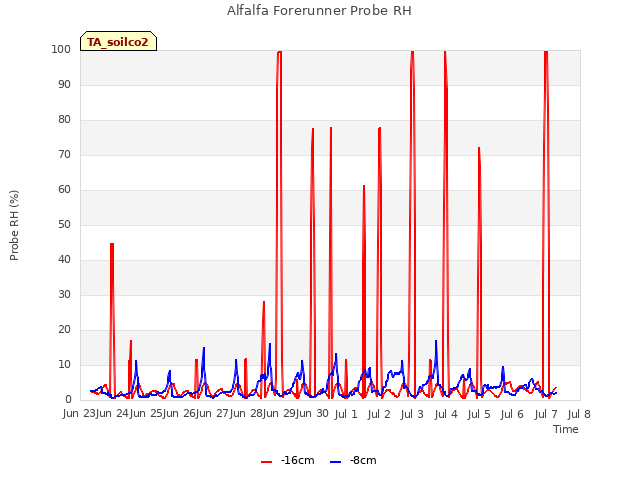640x480 pixels.
Task: Toggle the -16cm legend entry
Action: [x=288, y=460]
